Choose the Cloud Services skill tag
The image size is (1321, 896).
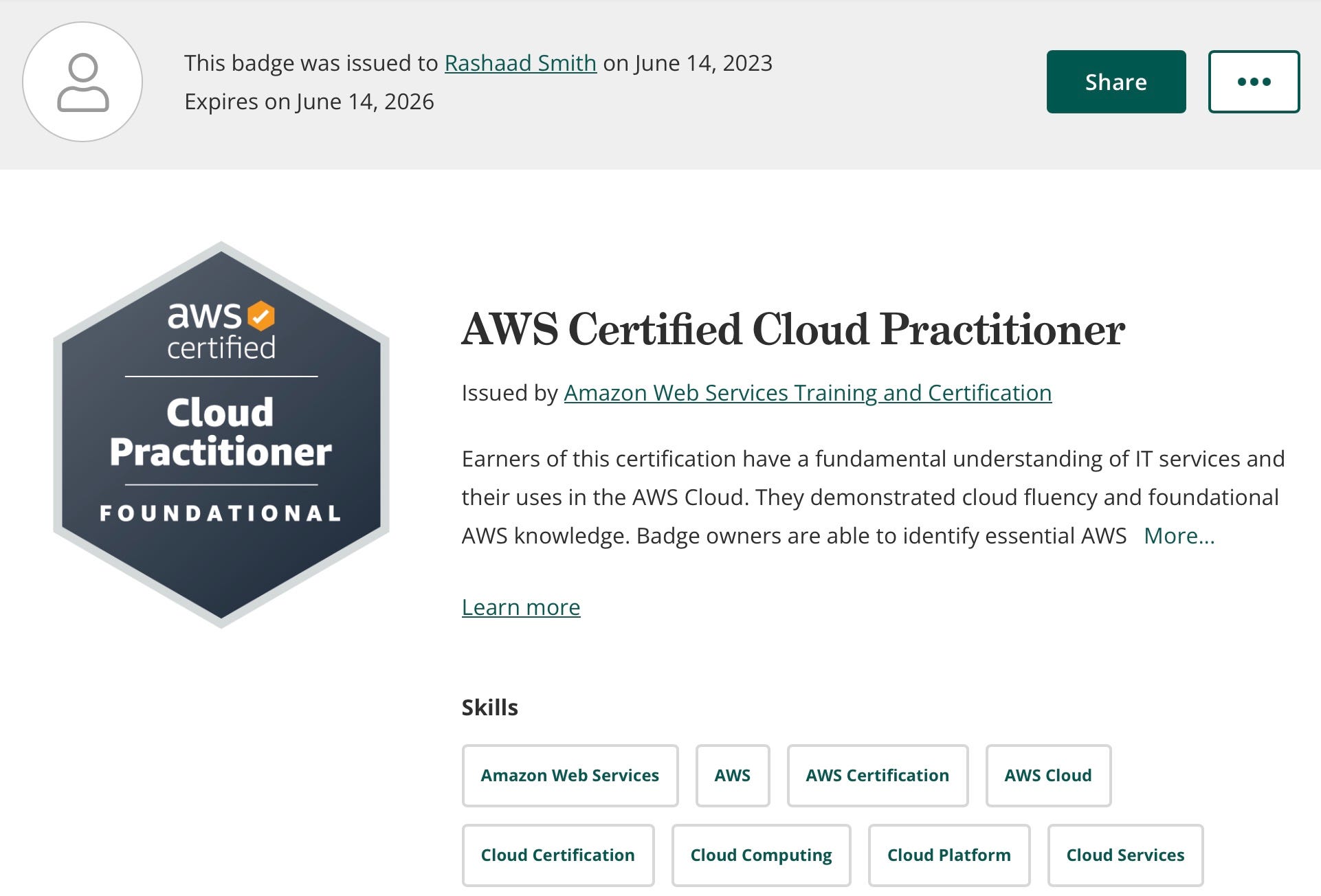point(1125,855)
